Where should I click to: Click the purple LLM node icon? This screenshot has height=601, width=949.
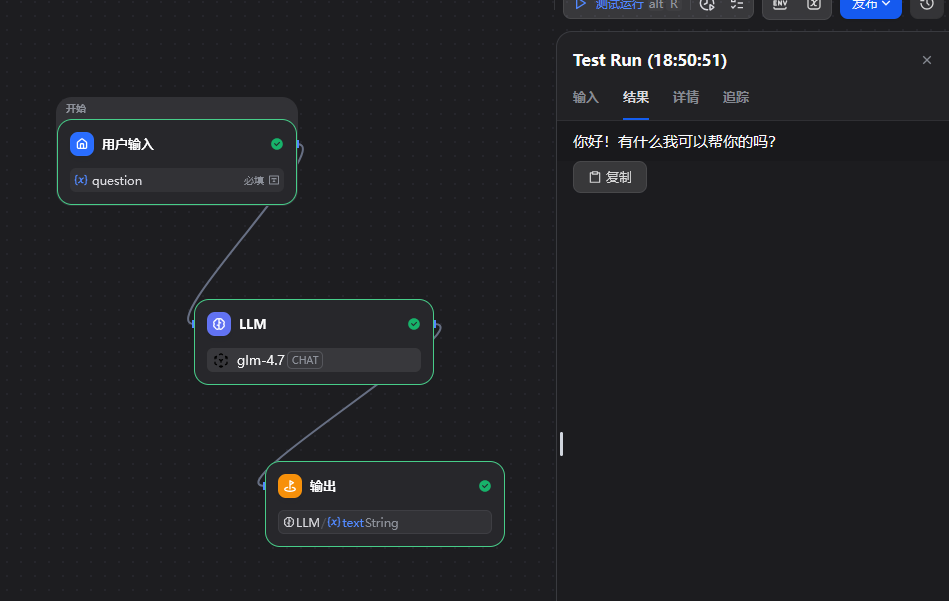(219, 324)
